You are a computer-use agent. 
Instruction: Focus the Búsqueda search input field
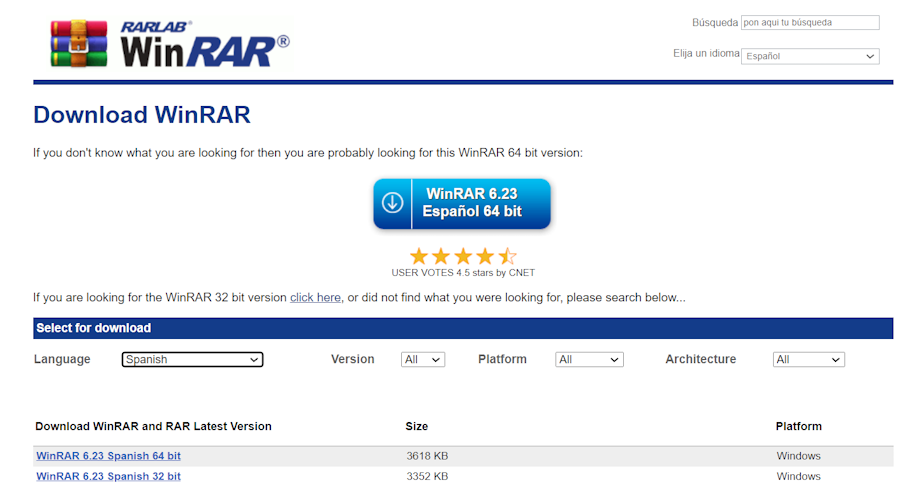point(810,22)
